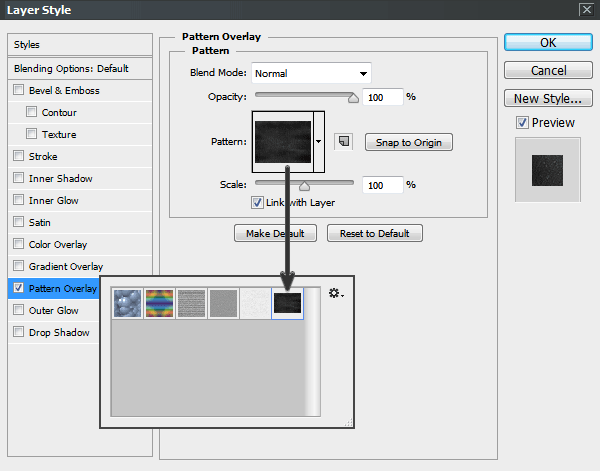This screenshot has width=600, height=471.
Task: Uncheck Link with Layer option
Action: tap(257, 203)
